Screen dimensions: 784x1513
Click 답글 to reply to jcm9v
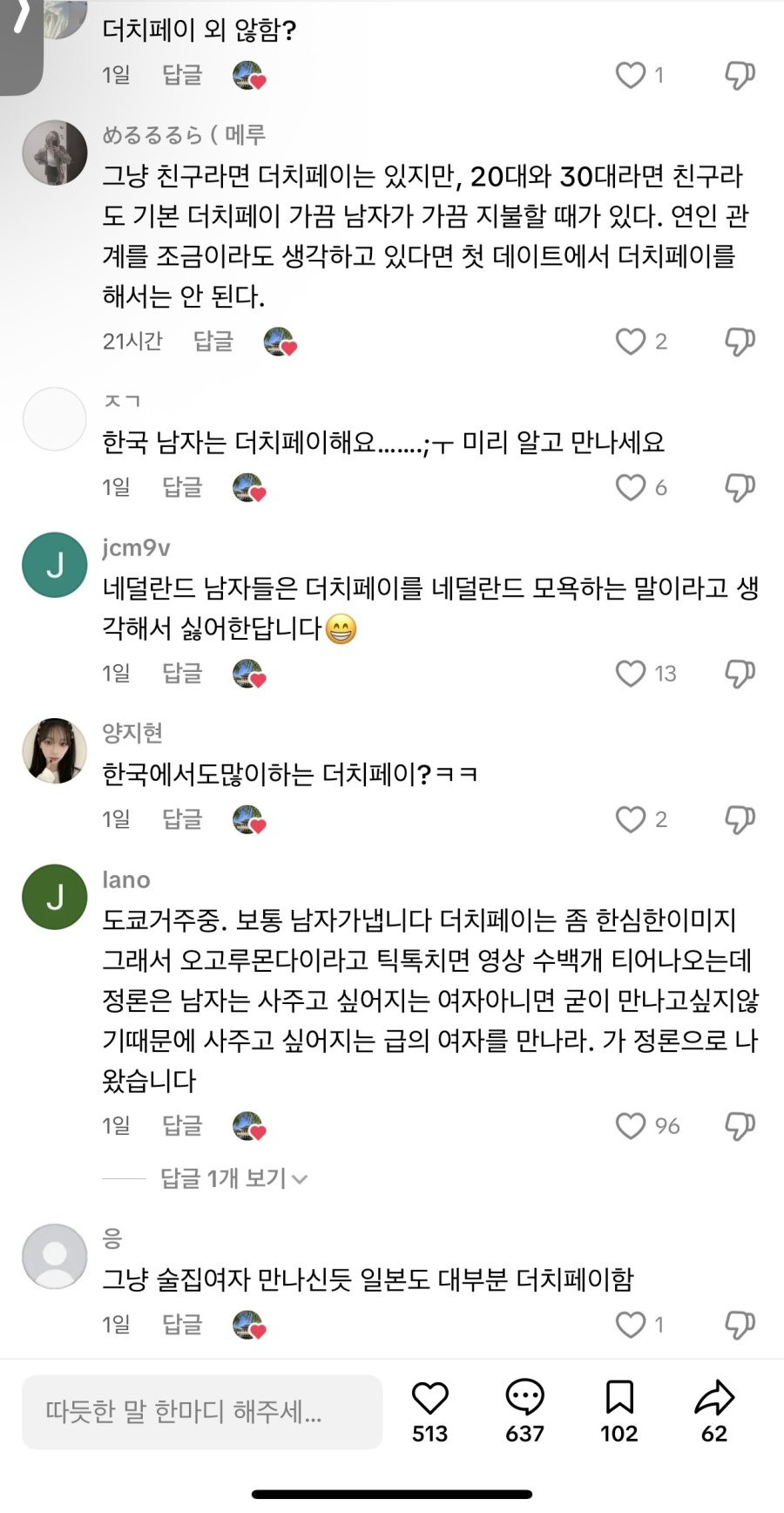click(x=182, y=673)
